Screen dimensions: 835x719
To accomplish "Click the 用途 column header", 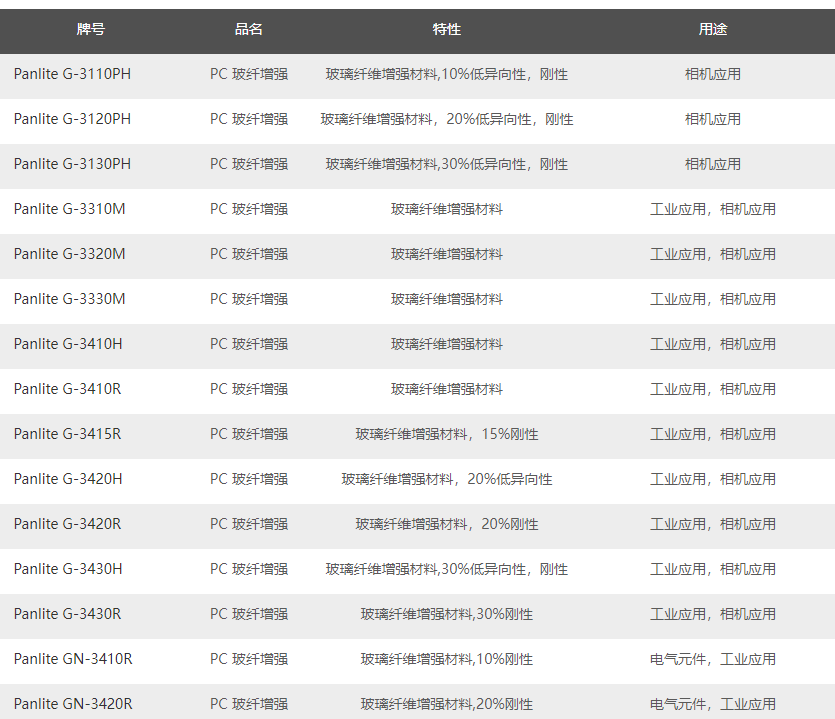I will [712, 30].
